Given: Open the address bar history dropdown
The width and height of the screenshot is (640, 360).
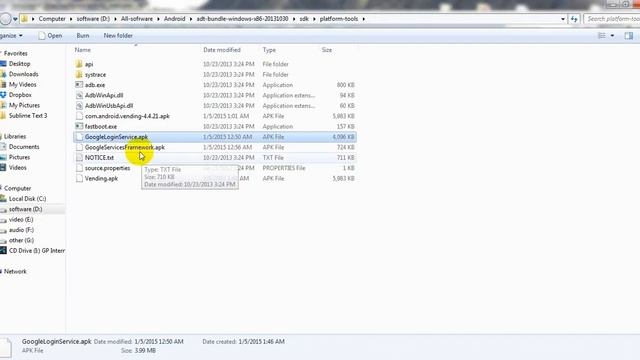Looking at the screenshot, I should pyautogui.click(x=563, y=19).
